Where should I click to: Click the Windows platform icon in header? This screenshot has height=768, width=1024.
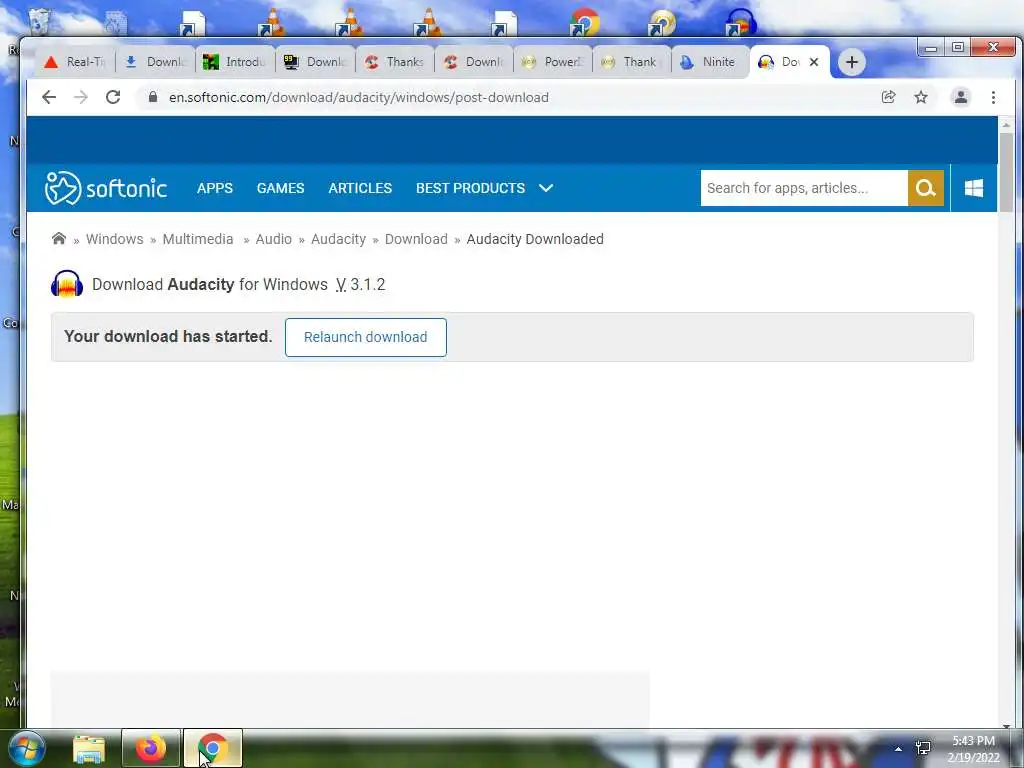[974, 188]
